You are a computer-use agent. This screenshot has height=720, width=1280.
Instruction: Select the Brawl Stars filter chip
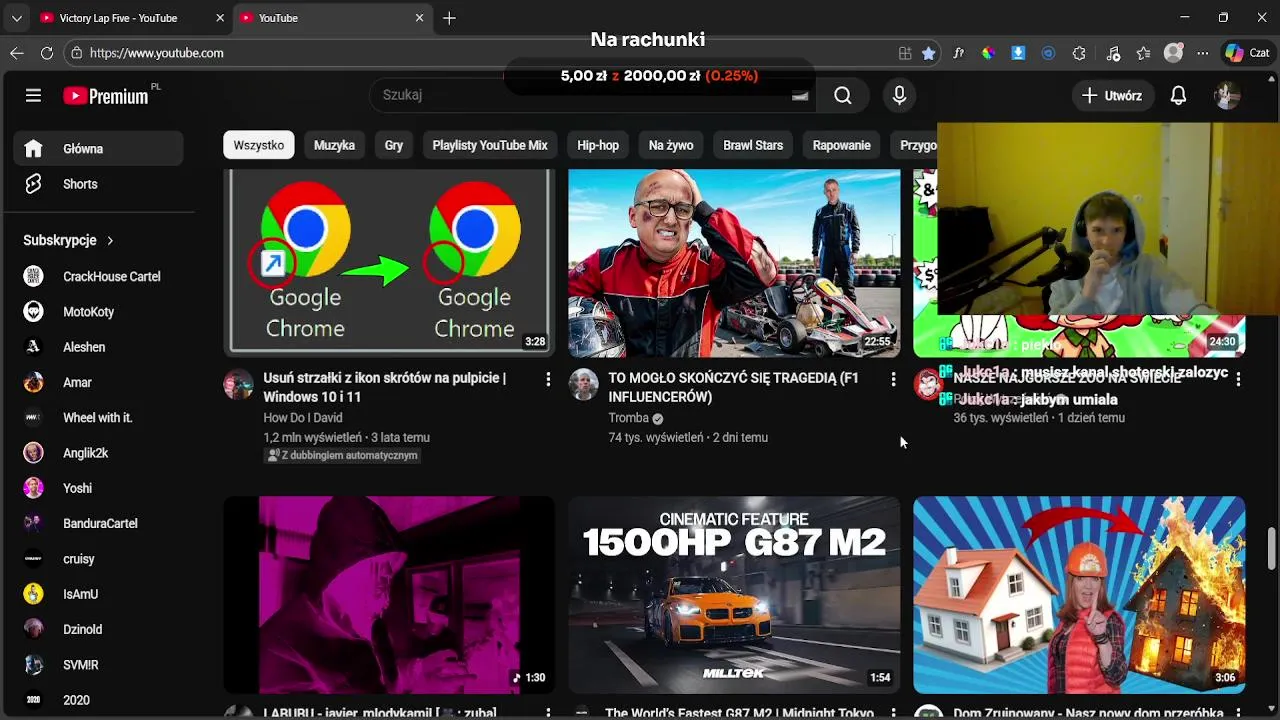click(753, 145)
